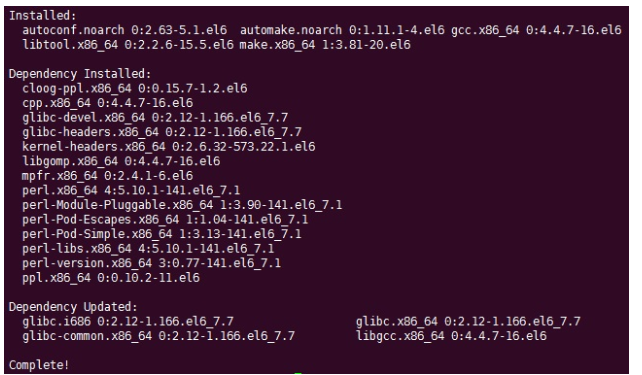
Task: Click mpfr.x86_64 dependency line
Action: coord(108,176)
